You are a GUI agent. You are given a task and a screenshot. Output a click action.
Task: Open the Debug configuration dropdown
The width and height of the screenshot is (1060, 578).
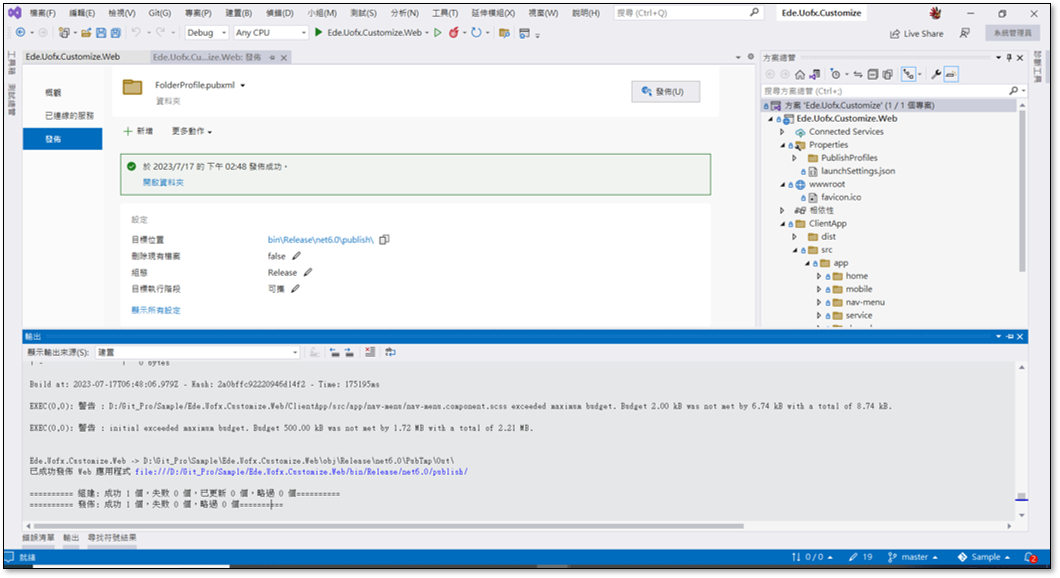[206, 32]
